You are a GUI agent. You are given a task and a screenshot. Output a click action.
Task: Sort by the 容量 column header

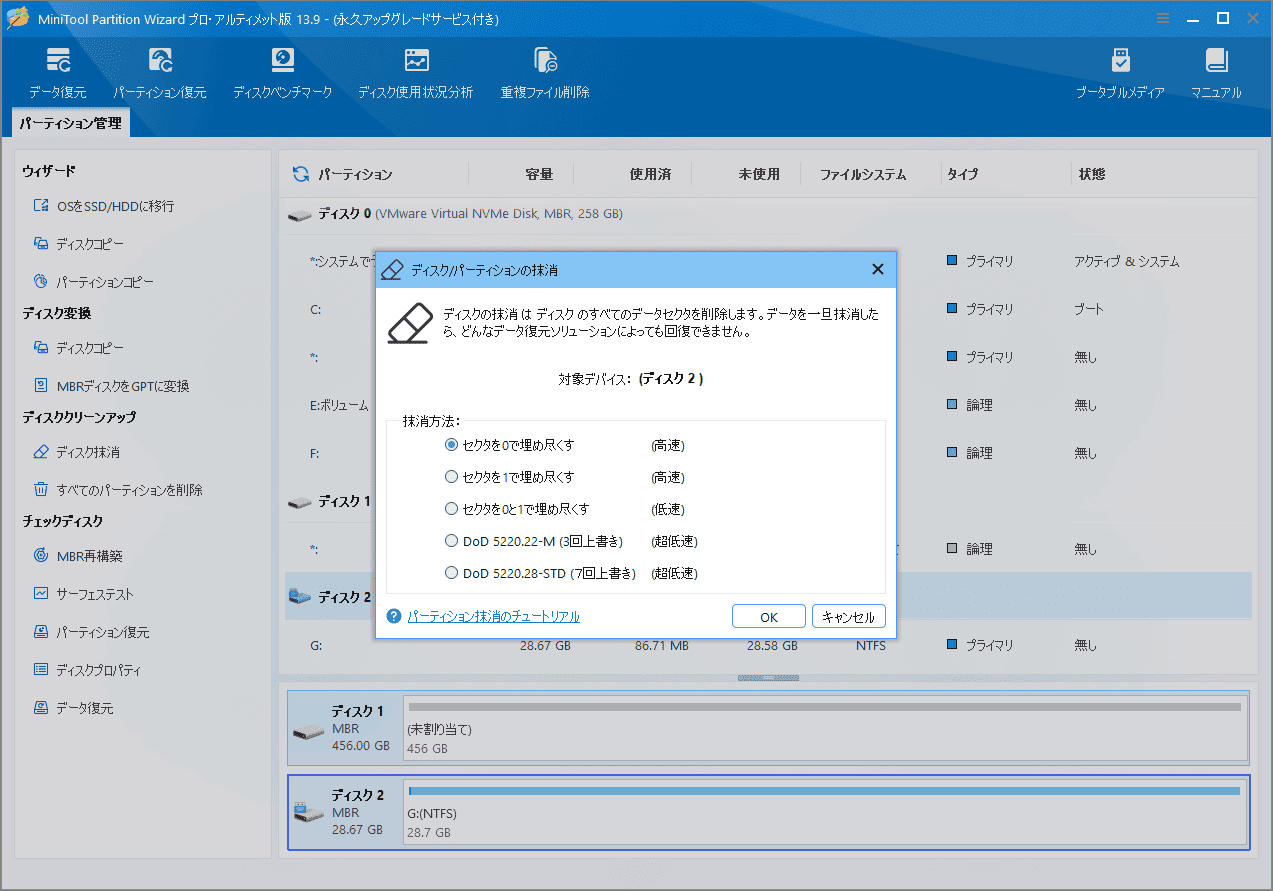[539, 174]
